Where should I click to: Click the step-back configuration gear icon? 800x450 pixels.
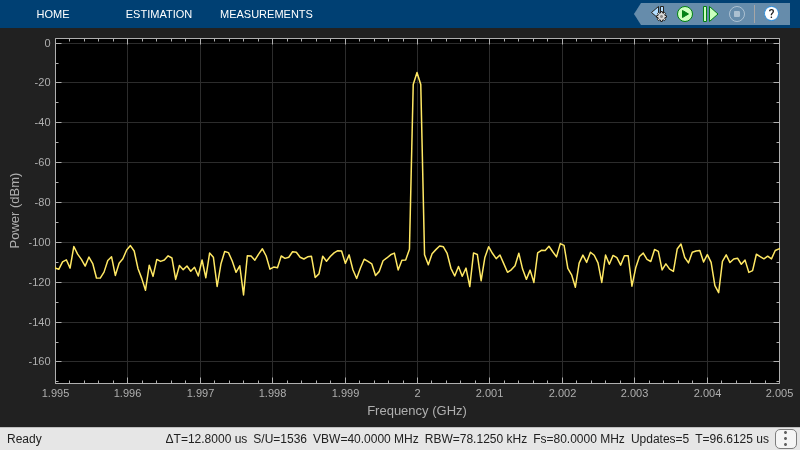(x=659, y=14)
